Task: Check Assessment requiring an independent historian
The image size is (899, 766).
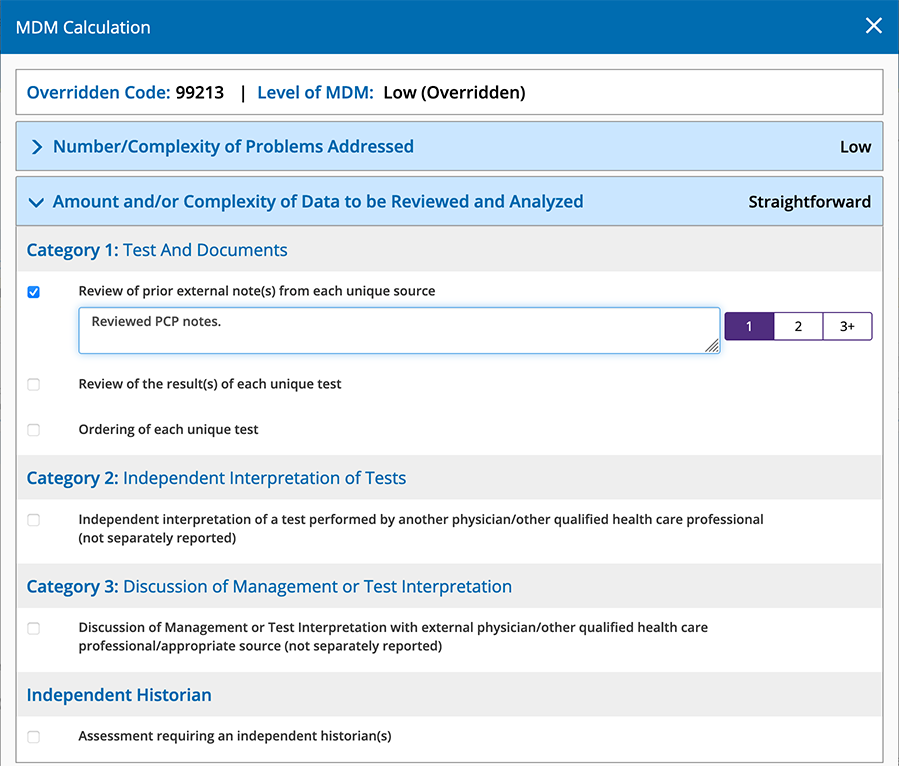Action: click(x=34, y=737)
